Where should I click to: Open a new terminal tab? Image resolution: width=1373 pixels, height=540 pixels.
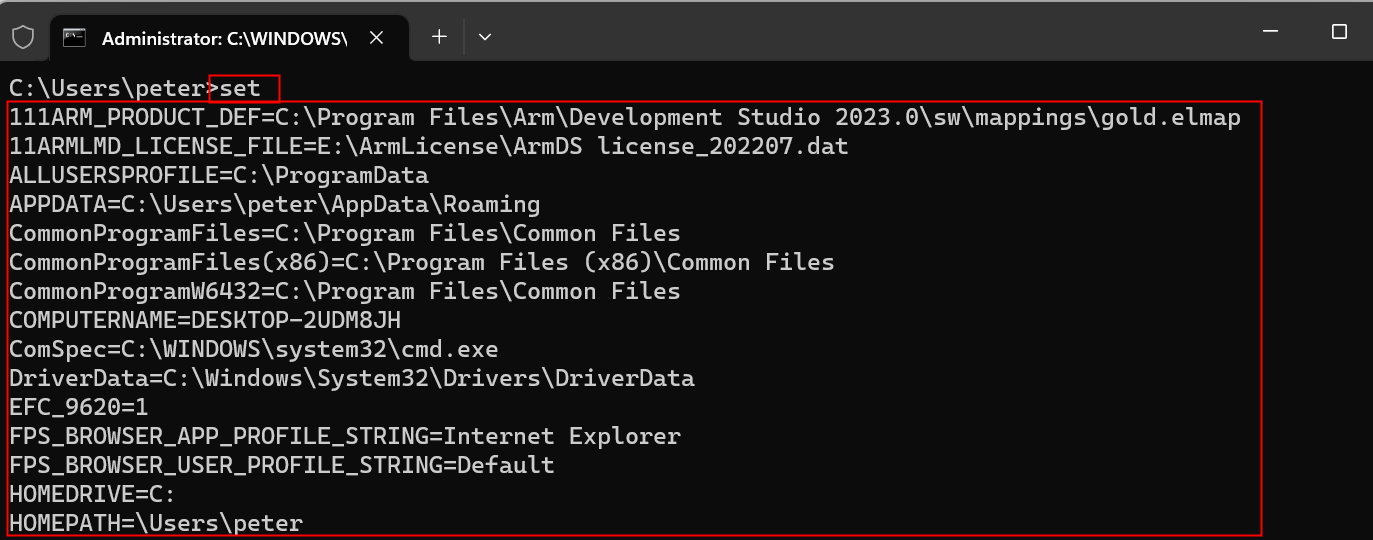click(x=439, y=37)
